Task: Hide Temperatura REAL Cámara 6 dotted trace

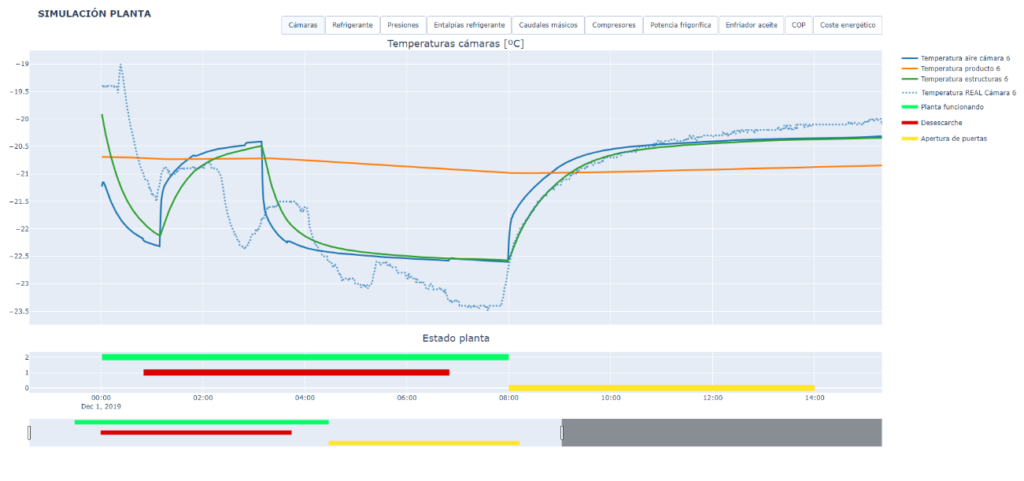Action: (967, 92)
